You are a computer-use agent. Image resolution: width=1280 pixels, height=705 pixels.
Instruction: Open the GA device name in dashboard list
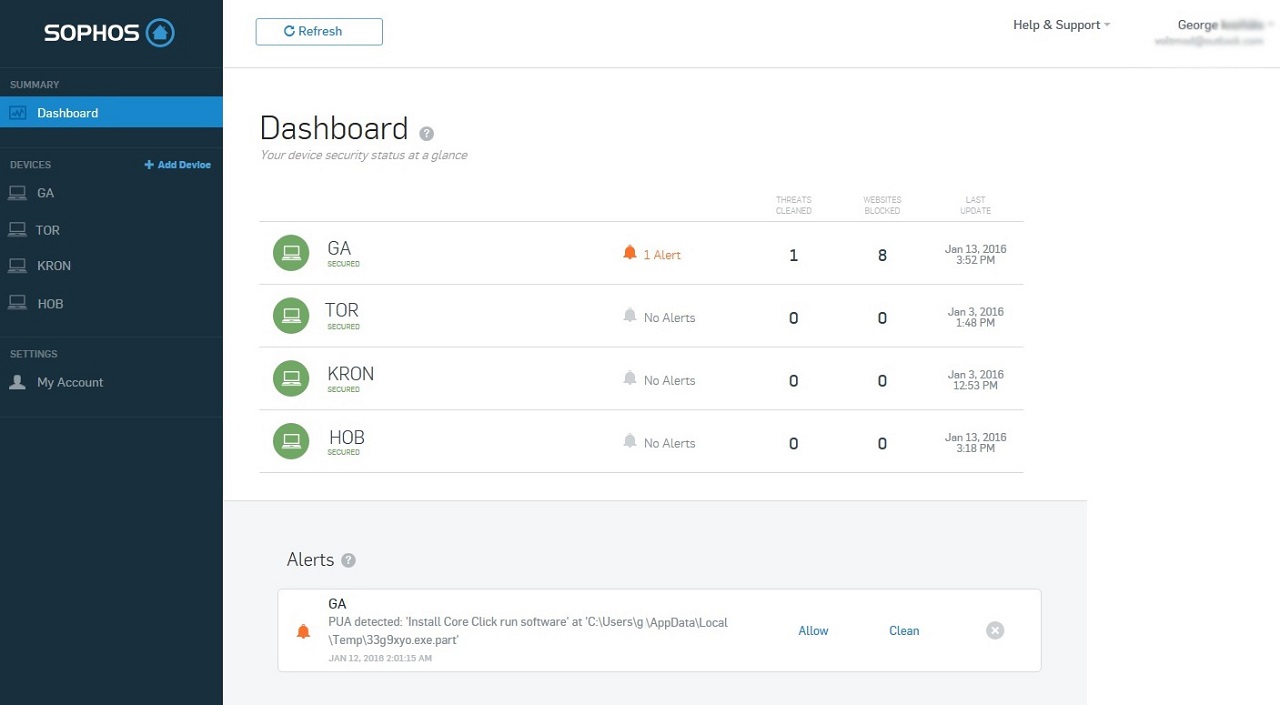click(339, 248)
